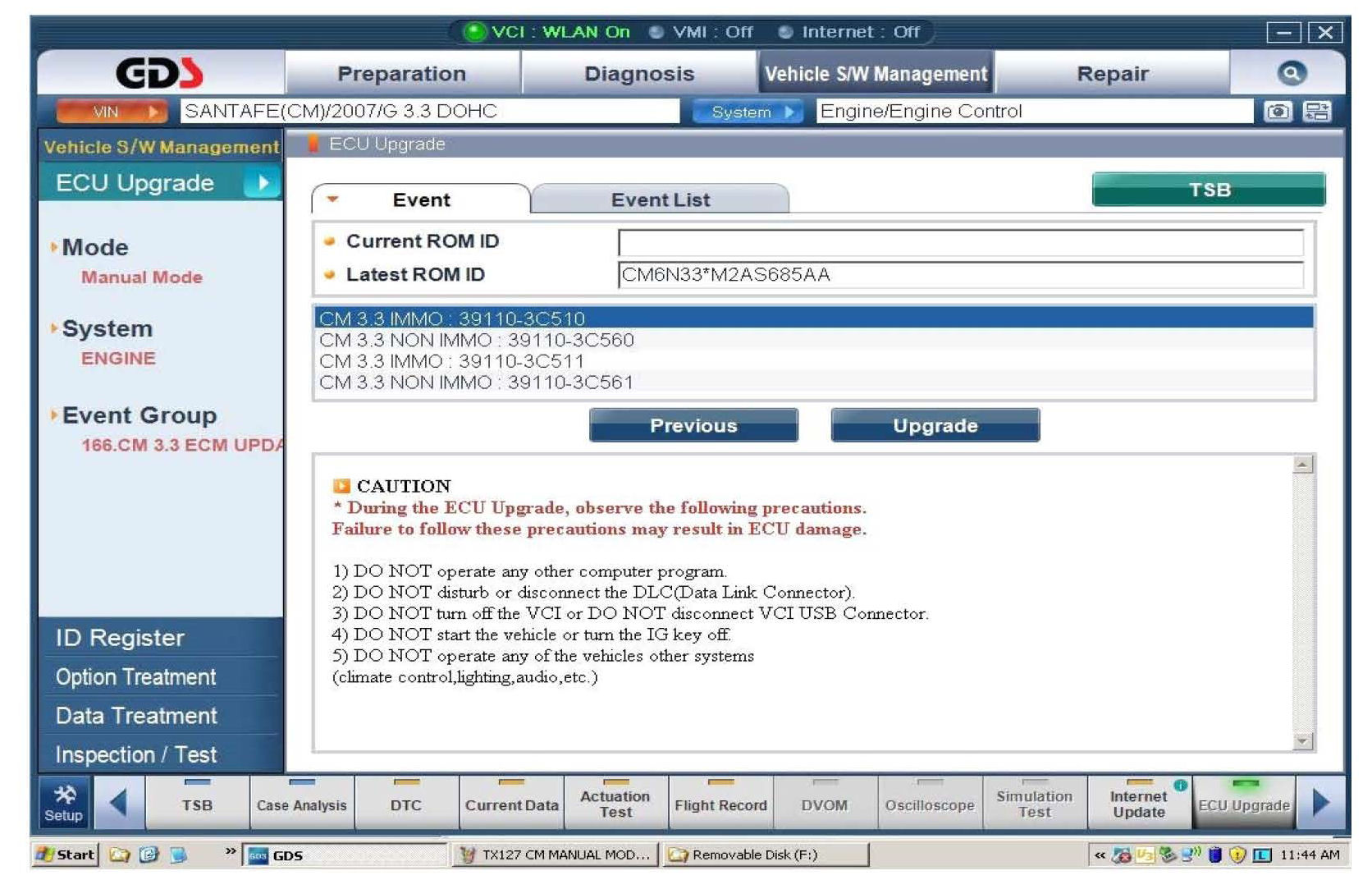Click the VCI WLAN On status indicator
Image resolution: width=1372 pixels, height=889 pixels.
[547, 32]
